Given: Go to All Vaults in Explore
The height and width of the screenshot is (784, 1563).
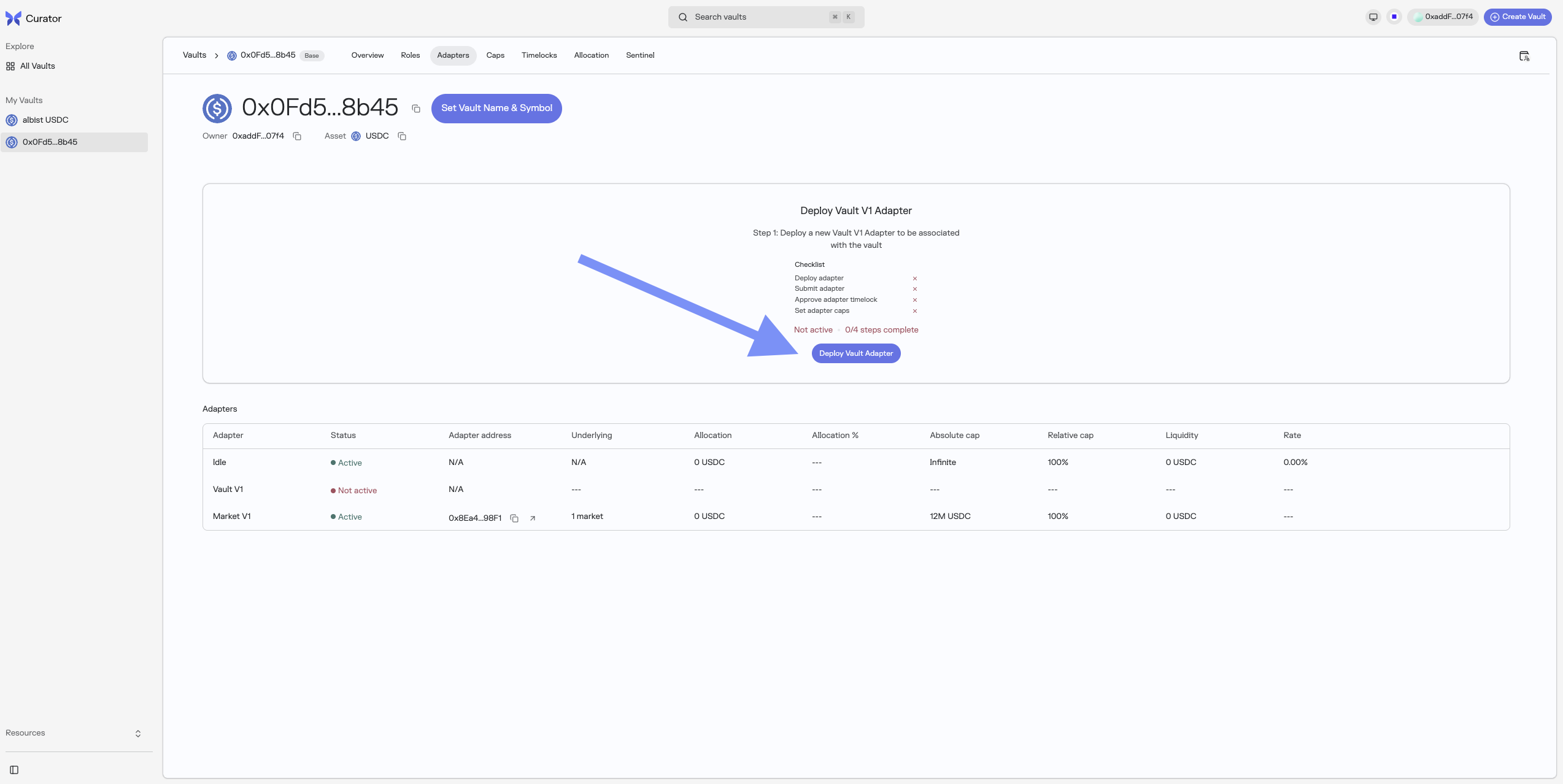Looking at the screenshot, I should point(37,66).
